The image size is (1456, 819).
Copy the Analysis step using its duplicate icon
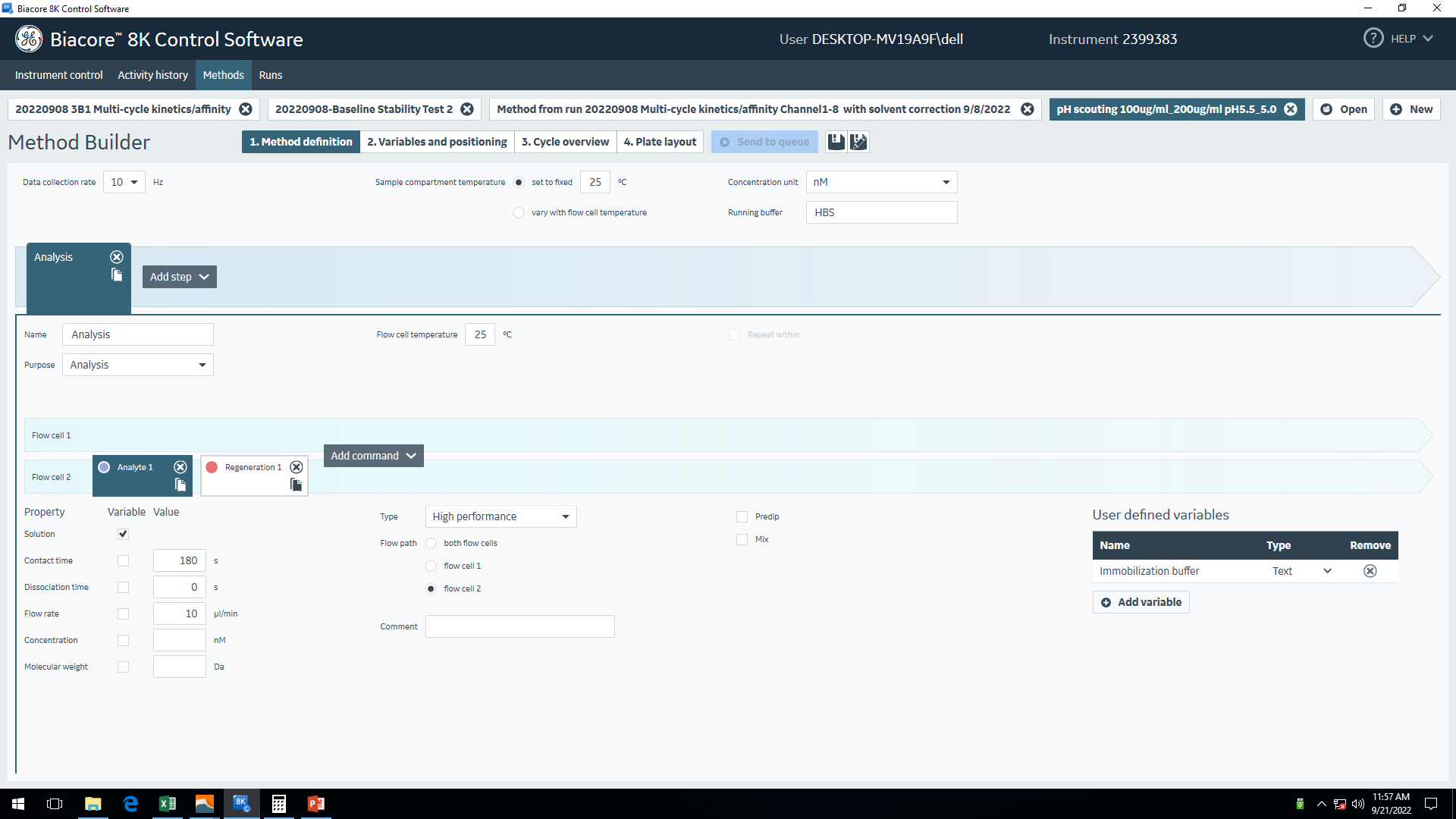click(117, 275)
